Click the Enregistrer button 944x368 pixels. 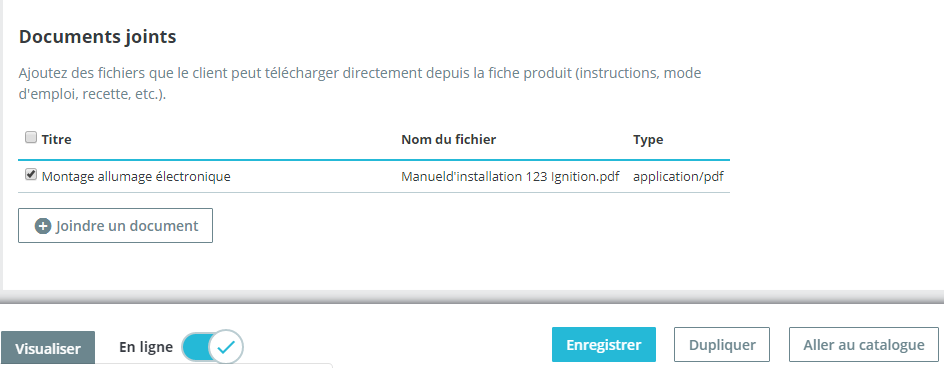(x=604, y=345)
